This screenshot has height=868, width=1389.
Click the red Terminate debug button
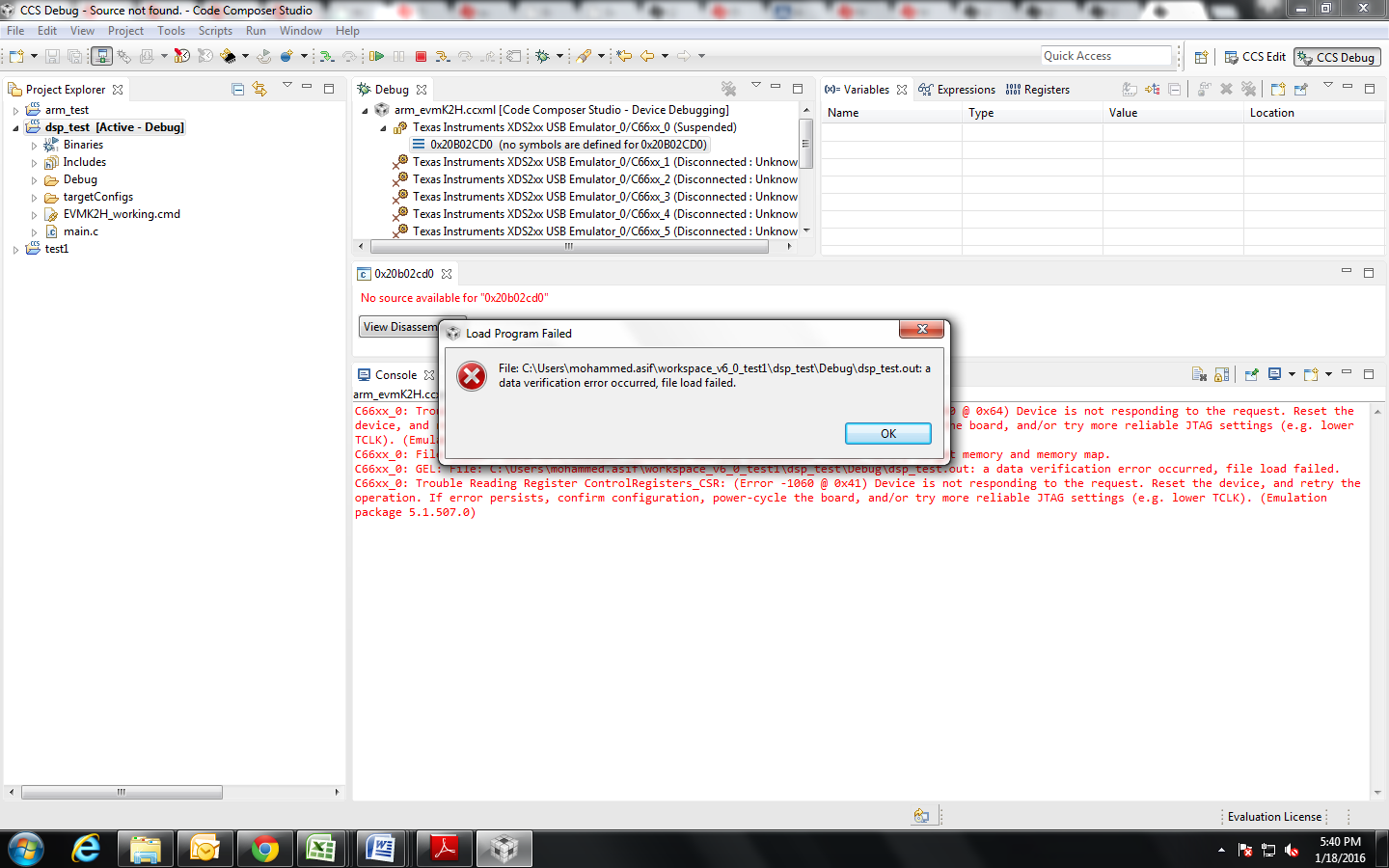tap(421, 56)
